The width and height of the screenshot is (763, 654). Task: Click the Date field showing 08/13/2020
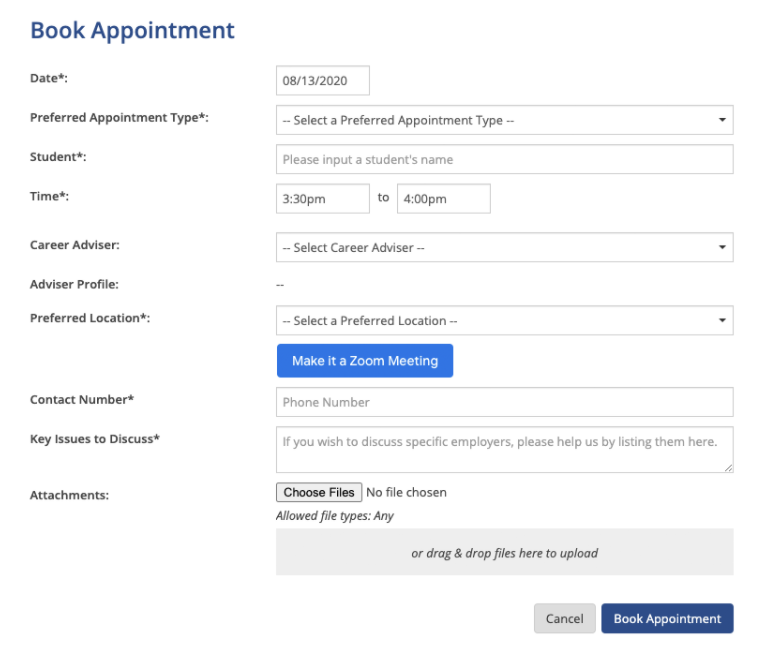322,81
